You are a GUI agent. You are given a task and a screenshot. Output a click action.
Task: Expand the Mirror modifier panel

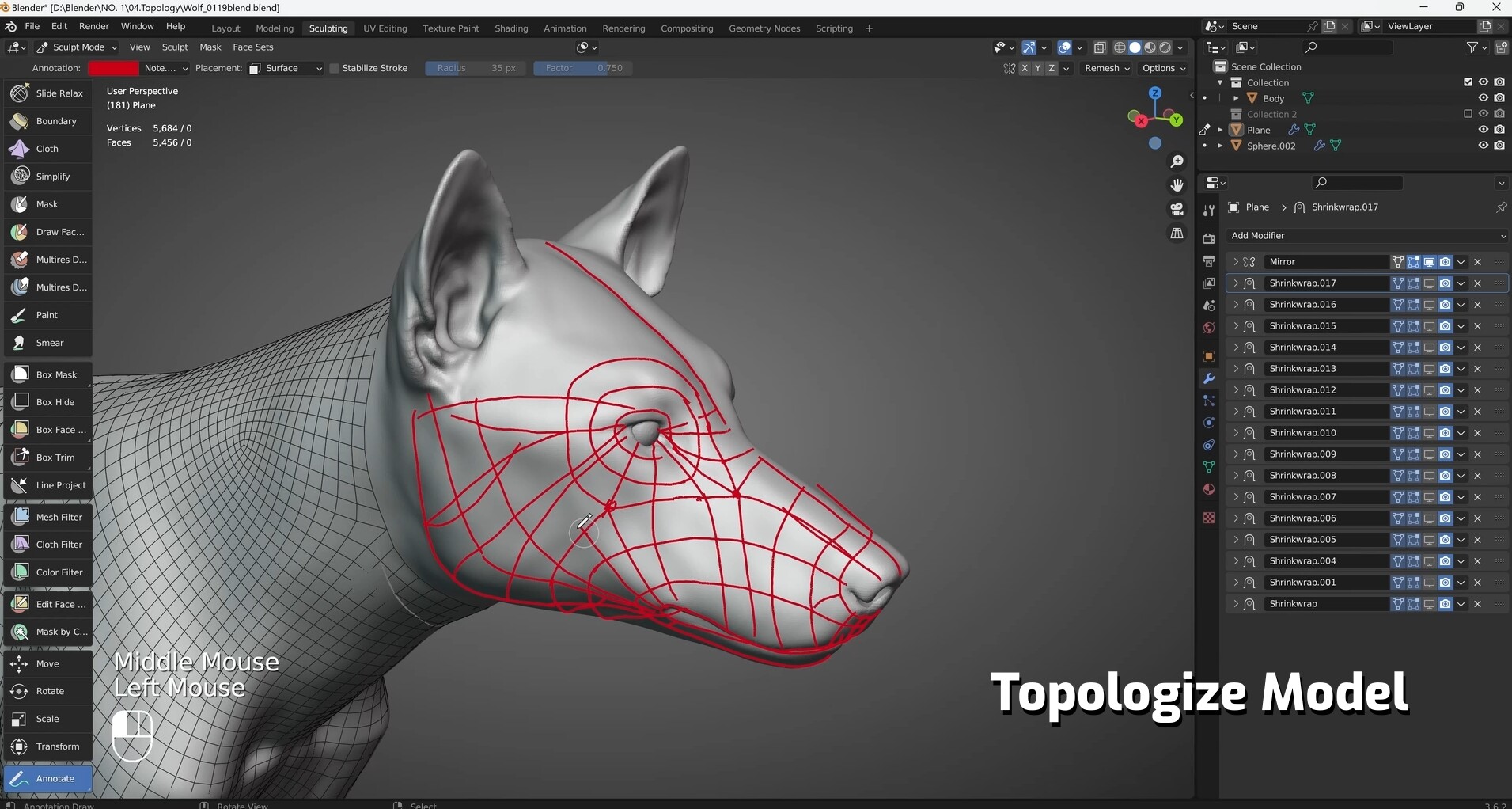click(x=1237, y=261)
